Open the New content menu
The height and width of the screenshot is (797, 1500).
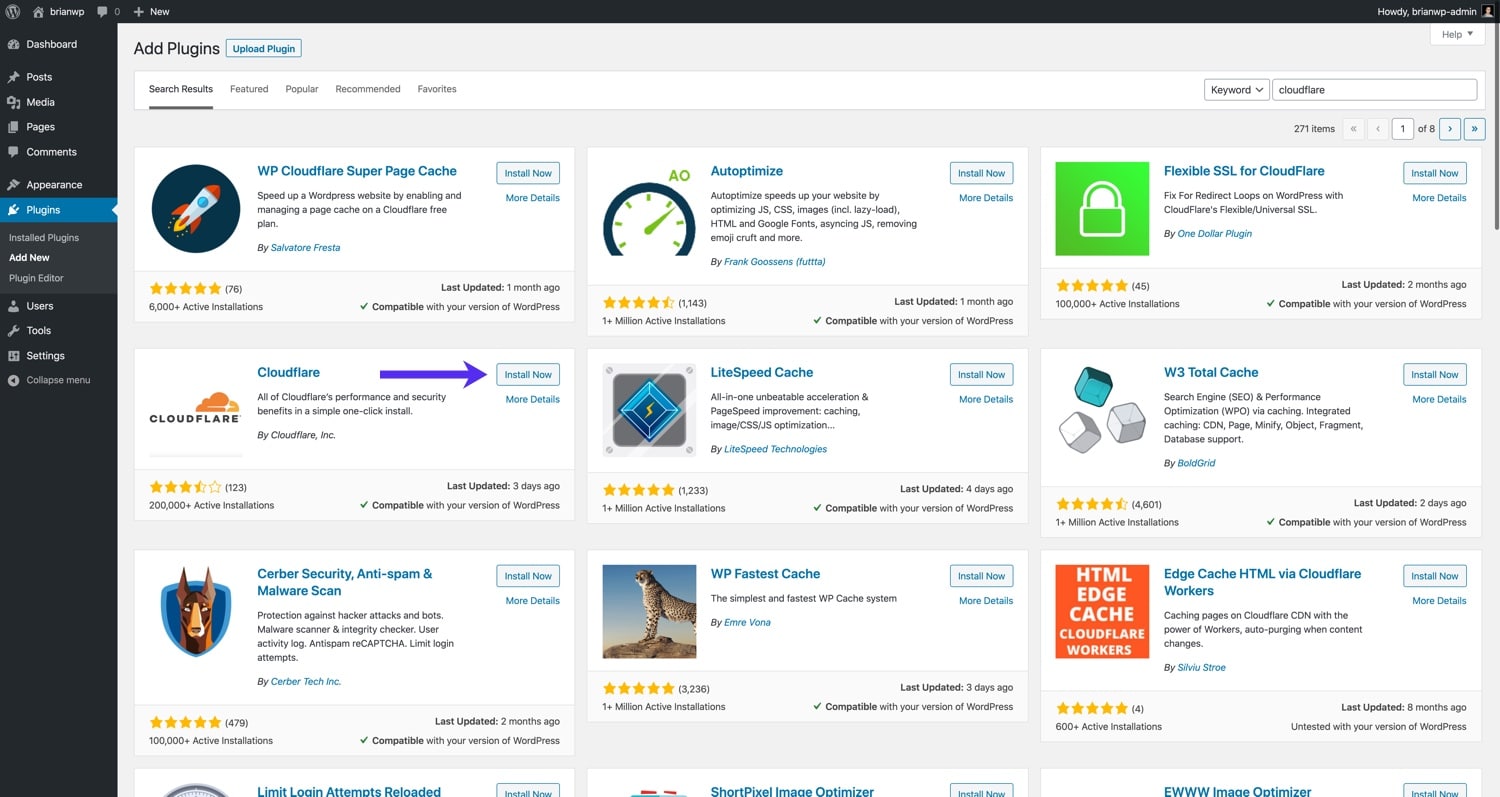(x=150, y=11)
